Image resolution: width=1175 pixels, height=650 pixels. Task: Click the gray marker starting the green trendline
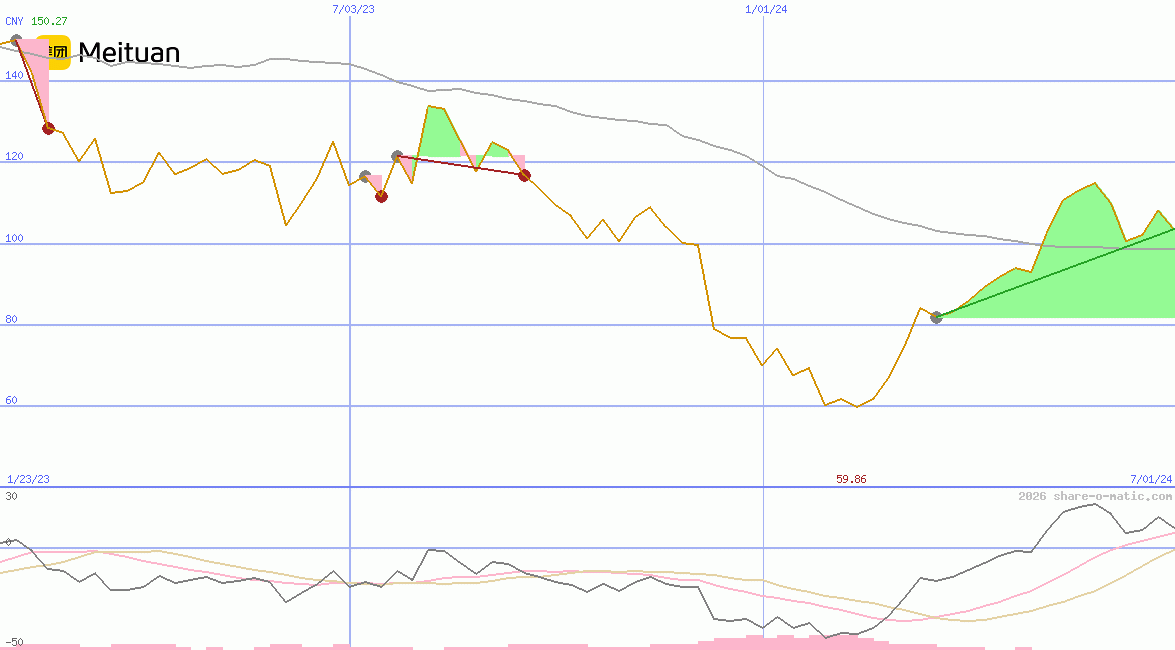pyautogui.click(x=936, y=317)
